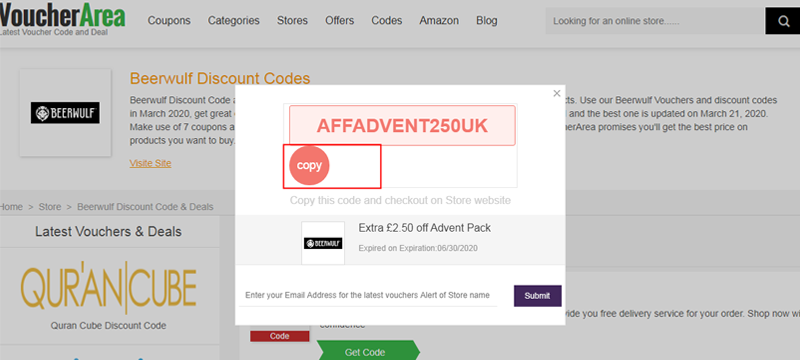Focus the online store search field
The width and height of the screenshot is (800, 360).
655,21
